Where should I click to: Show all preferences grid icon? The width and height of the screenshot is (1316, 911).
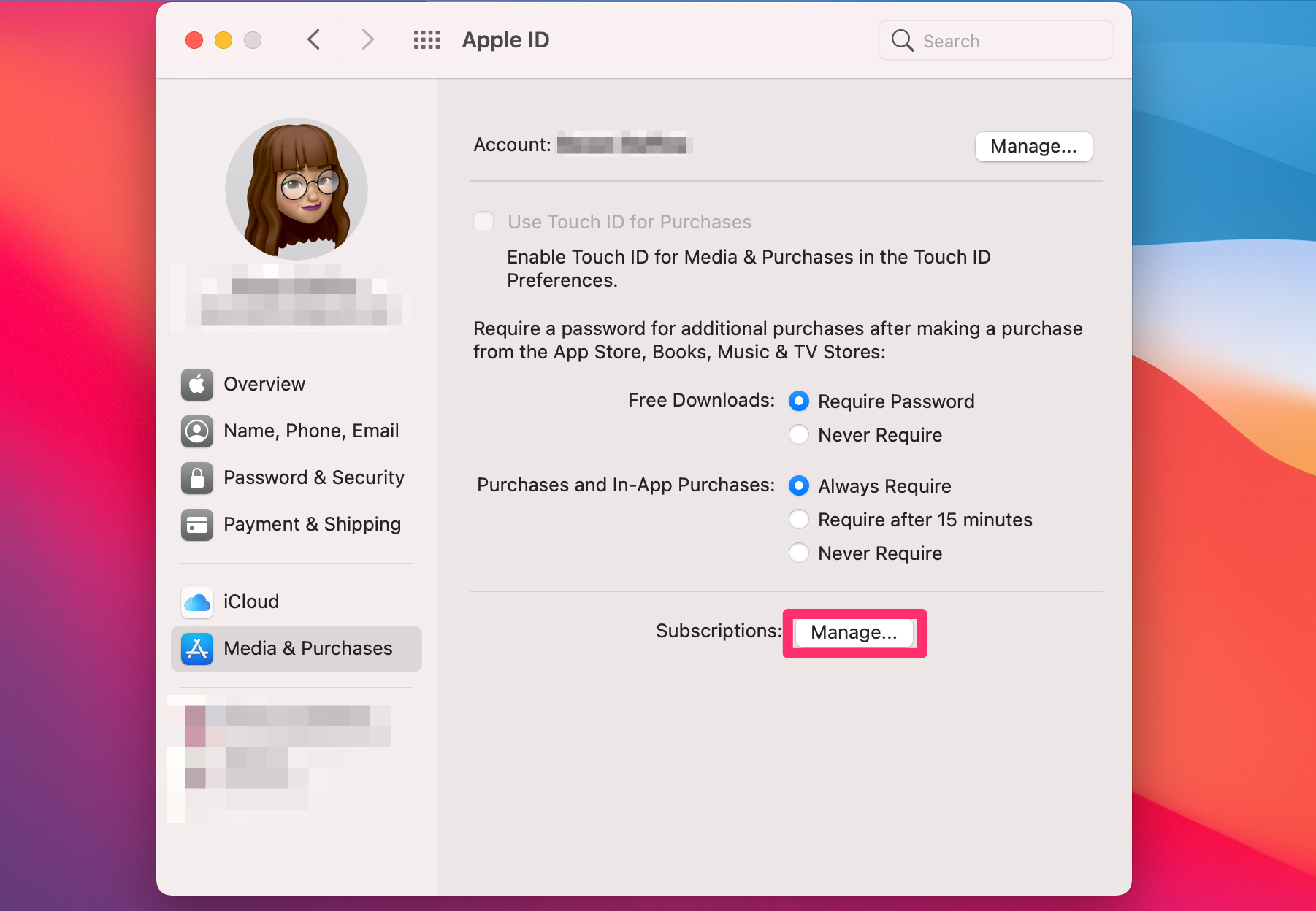(426, 40)
